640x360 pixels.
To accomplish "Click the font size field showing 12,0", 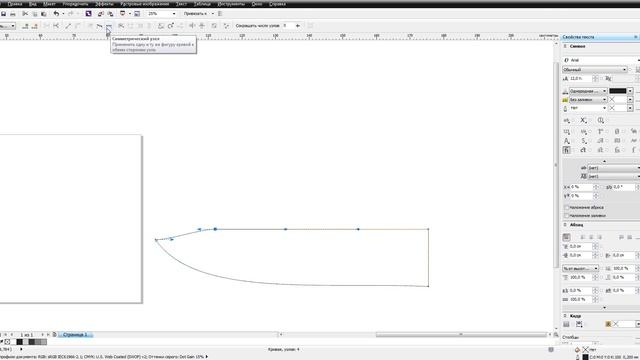I will pyautogui.click(x=580, y=78).
